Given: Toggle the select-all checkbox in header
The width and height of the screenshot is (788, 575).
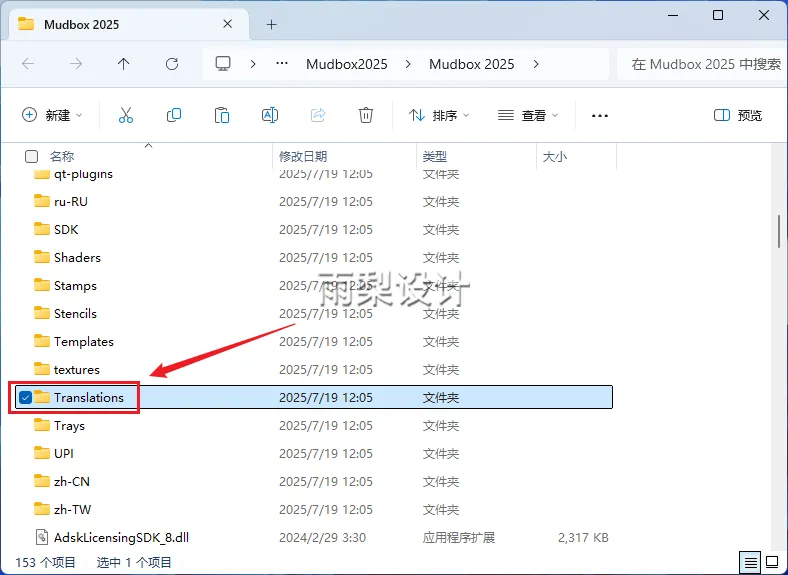Looking at the screenshot, I should 31,156.
